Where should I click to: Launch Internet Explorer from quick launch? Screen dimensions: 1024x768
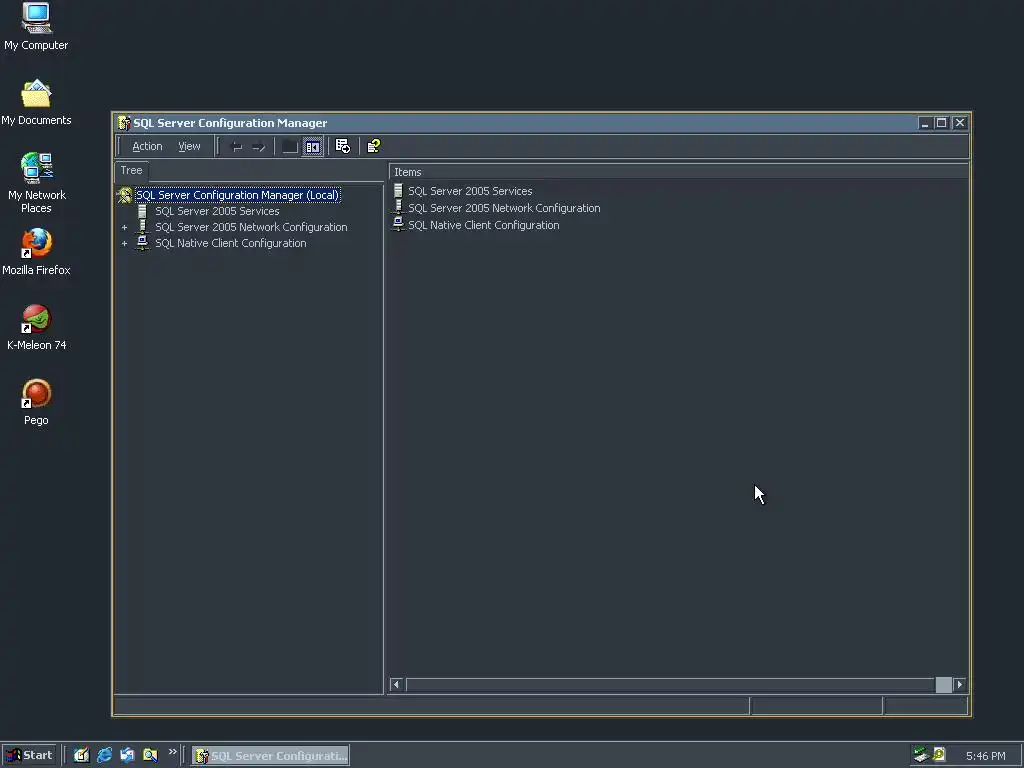pyautogui.click(x=104, y=756)
